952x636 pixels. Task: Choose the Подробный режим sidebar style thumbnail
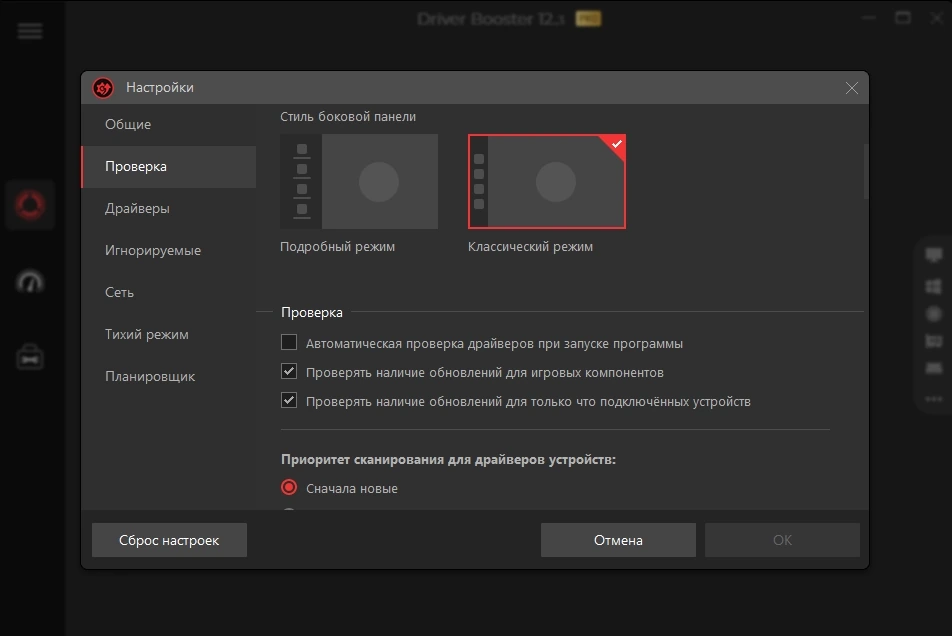click(359, 181)
